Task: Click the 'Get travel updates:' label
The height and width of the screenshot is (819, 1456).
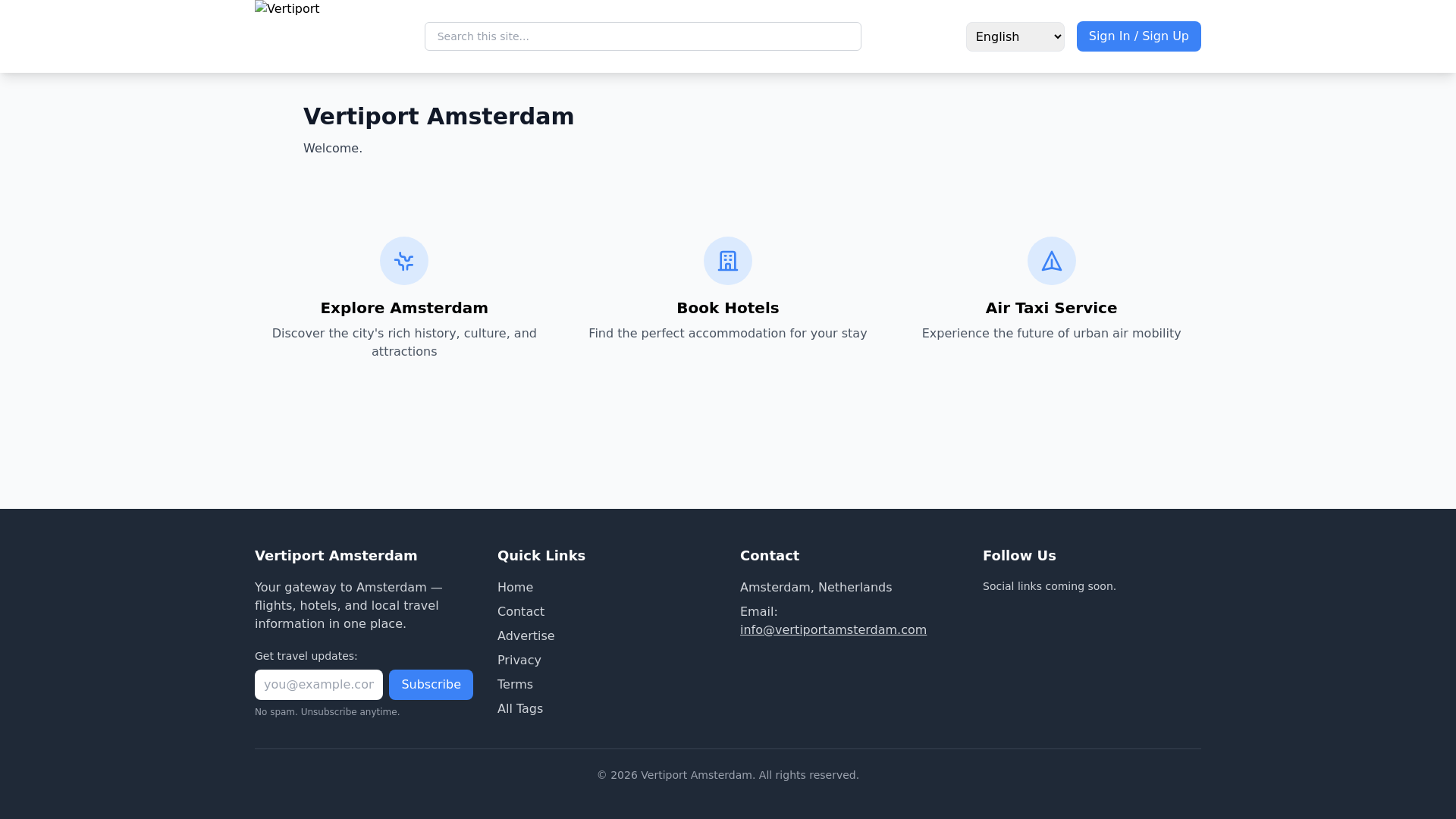Action: [x=306, y=656]
